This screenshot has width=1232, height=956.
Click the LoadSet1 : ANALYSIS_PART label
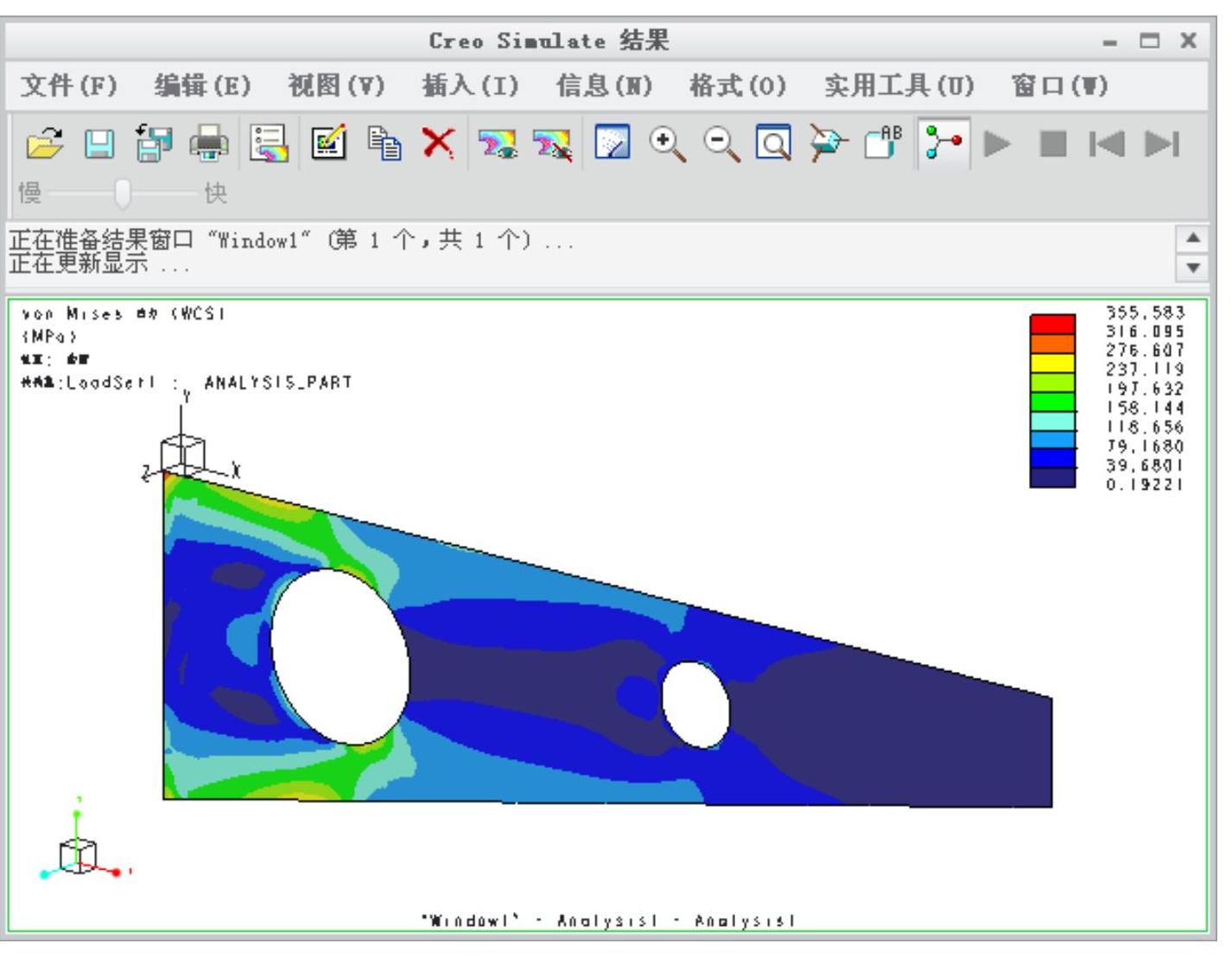point(187,383)
